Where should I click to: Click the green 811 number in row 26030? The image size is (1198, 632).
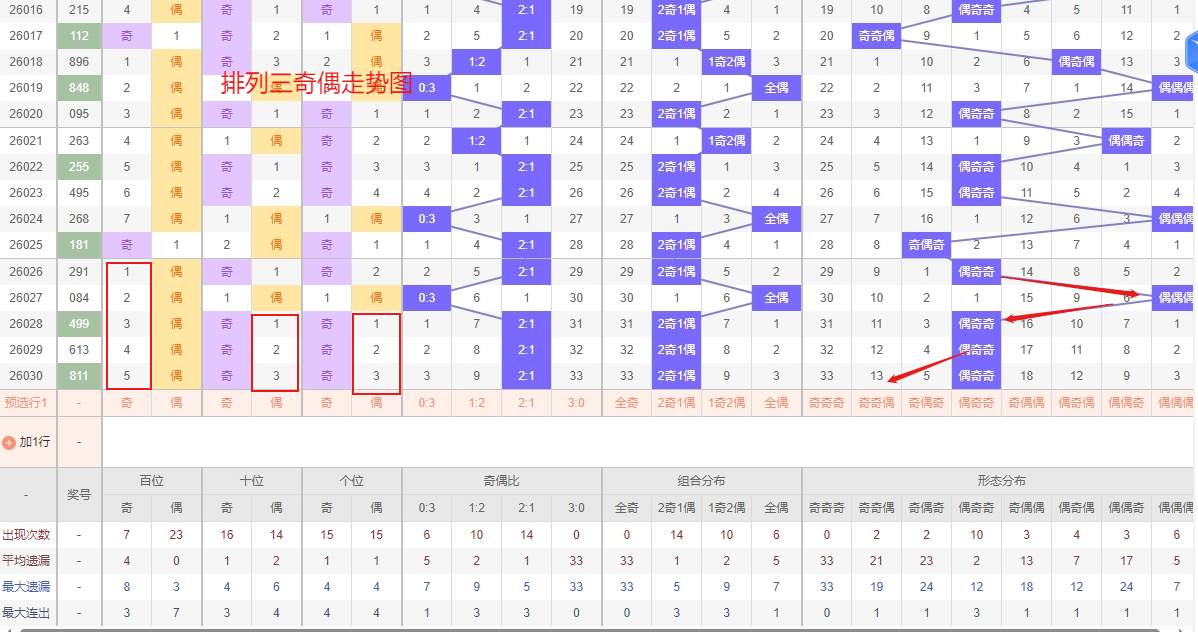pyautogui.click(x=79, y=376)
